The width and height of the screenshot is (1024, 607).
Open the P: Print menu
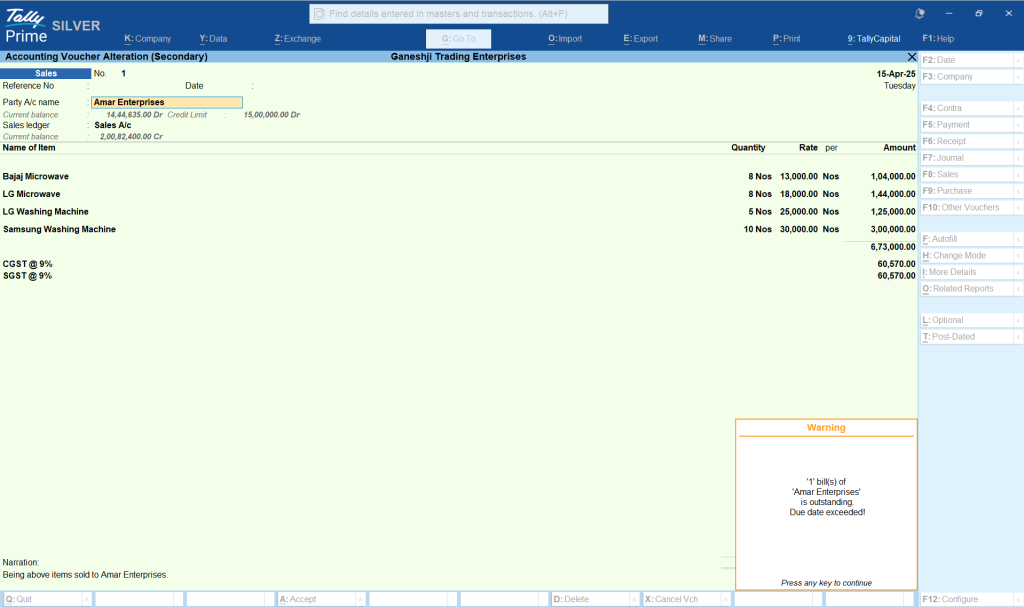787,39
